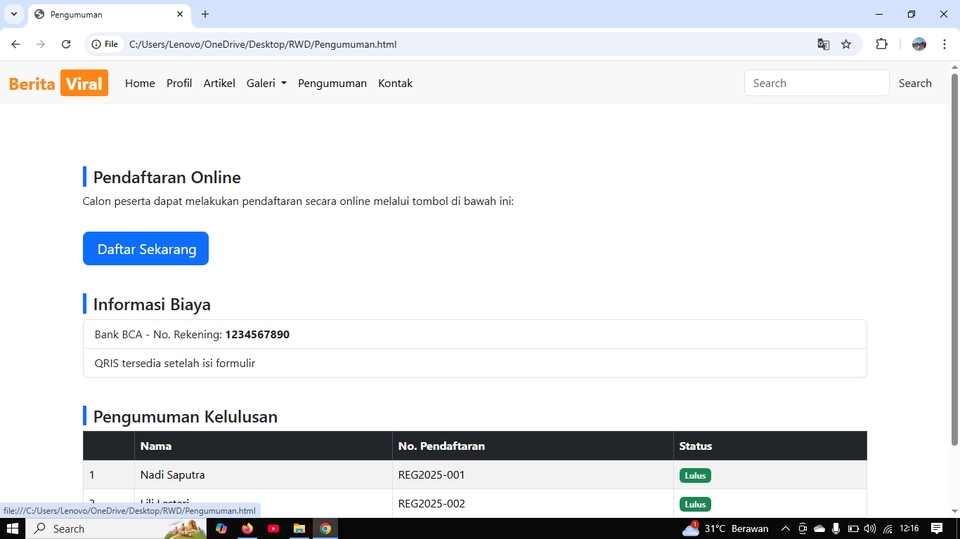The height and width of the screenshot is (539, 960).
Task: Launch Firefox from the taskbar
Action: 247,528
